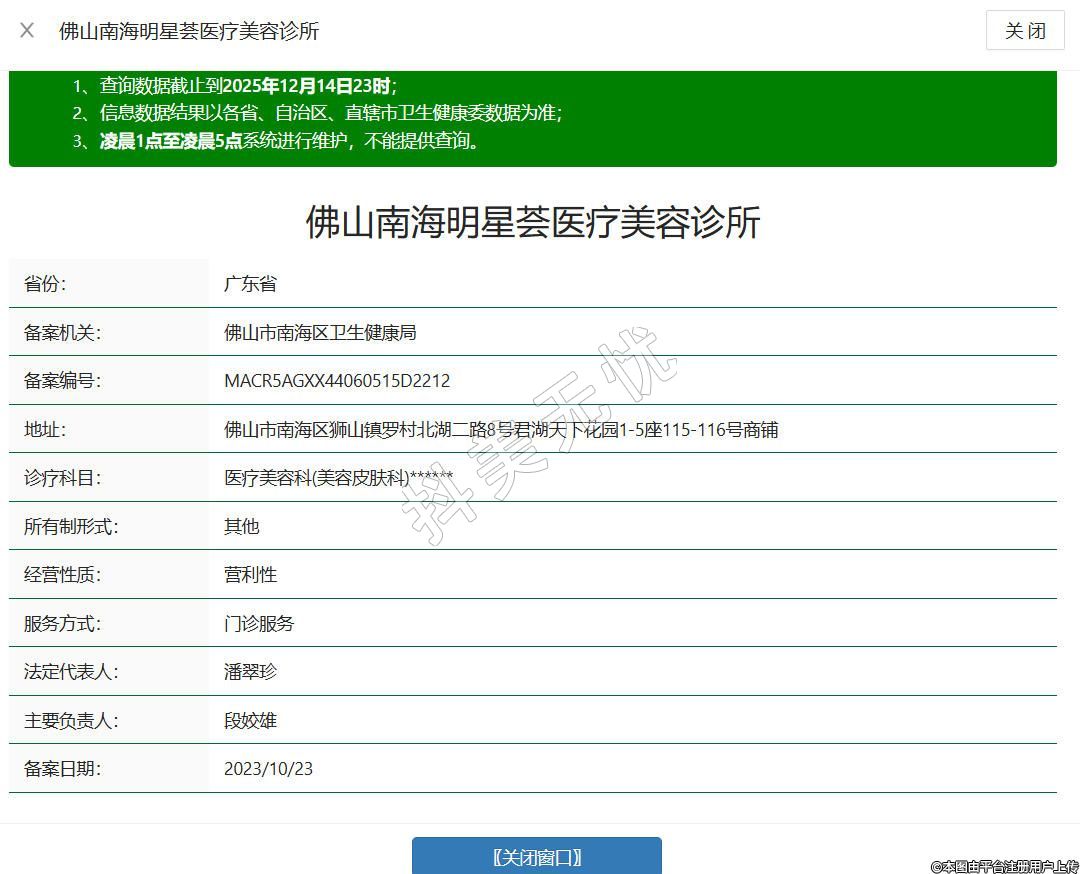Image resolution: width=1080 pixels, height=874 pixels.
Task: Click the 凌晨1点至凌晨5点 maintenance notice
Action: [288, 141]
